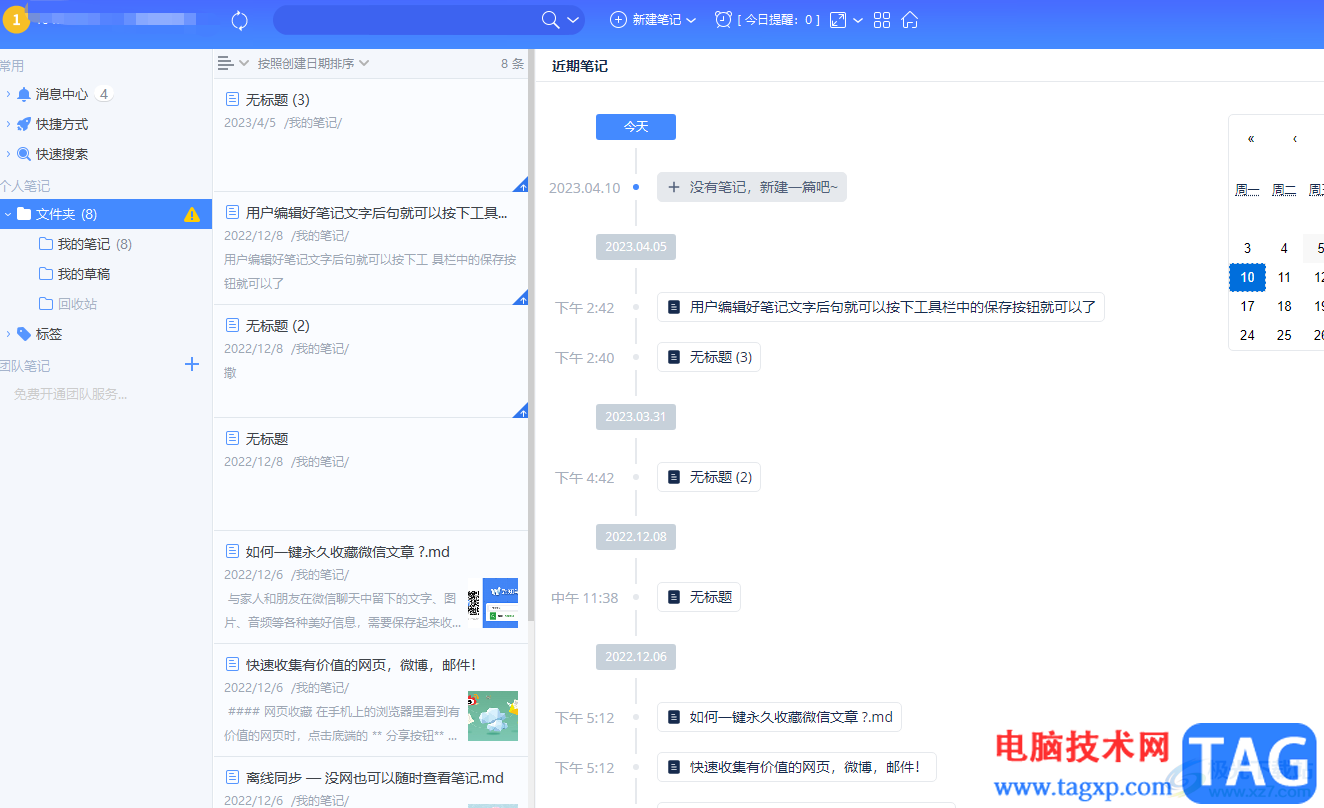Click the search magnifier icon
This screenshot has width=1324, height=808.
[x=550, y=20]
